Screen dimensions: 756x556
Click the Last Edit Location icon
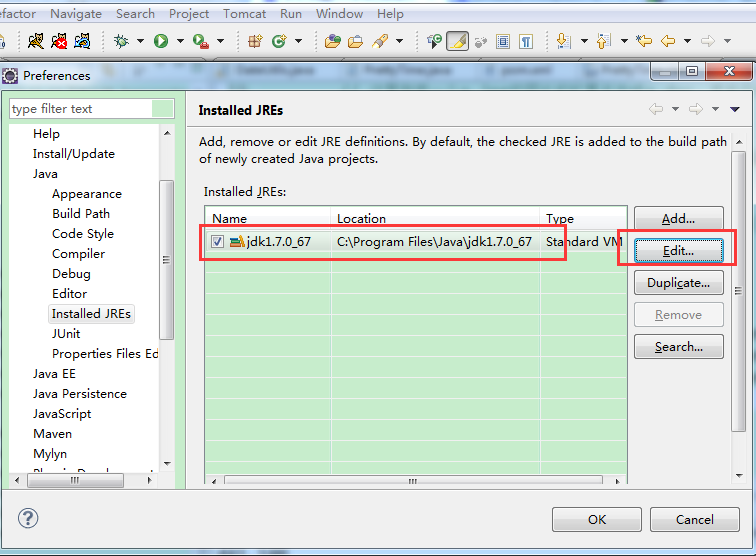pos(644,41)
